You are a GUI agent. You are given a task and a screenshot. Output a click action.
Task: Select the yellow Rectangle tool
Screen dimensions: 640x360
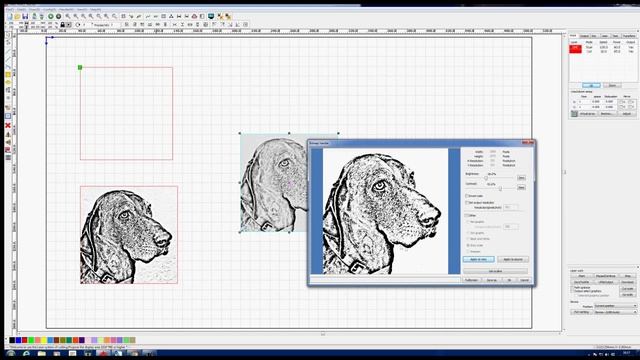pos(8,75)
